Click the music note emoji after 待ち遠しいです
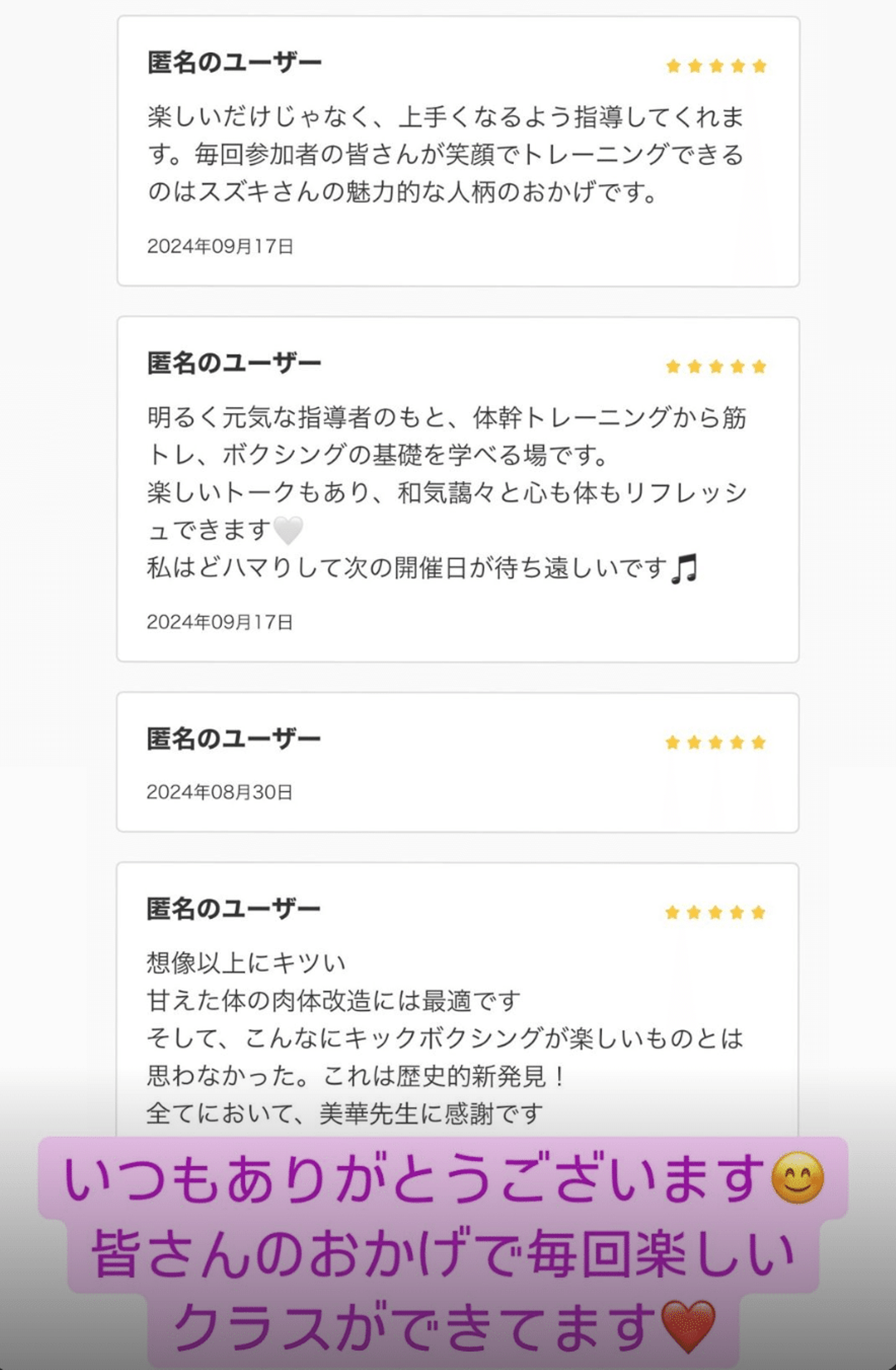896x1370 pixels. point(684,569)
